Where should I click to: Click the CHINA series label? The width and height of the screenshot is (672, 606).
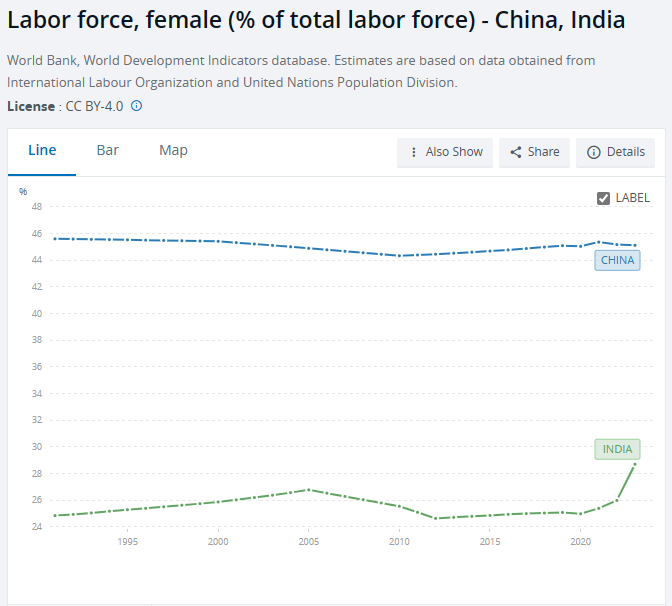(x=617, y=261)
